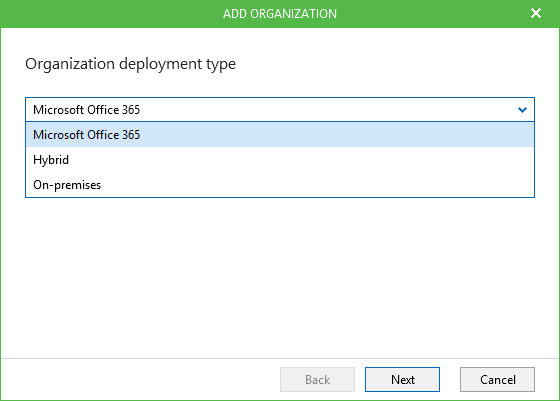Click the ADD ORGANIZATION title bar text
560x401 pixels.
(x=280, y=14)
